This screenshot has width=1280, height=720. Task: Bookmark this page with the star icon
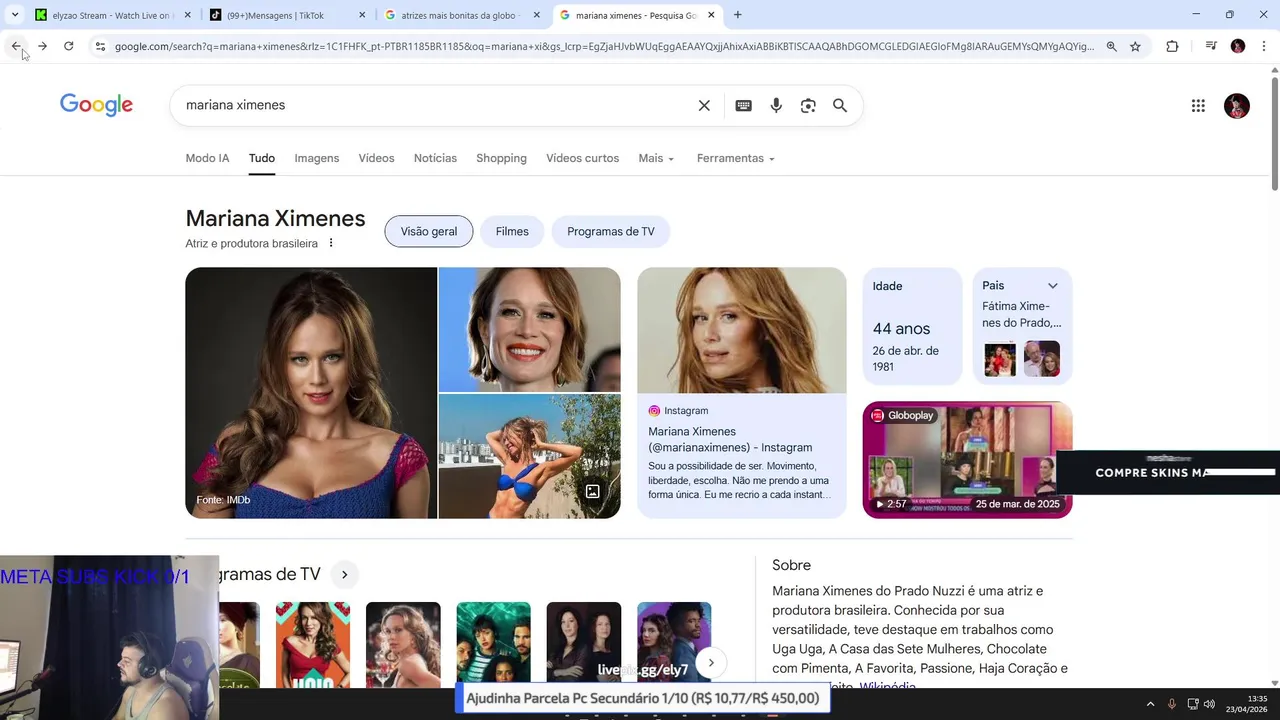coord(1135,46)
